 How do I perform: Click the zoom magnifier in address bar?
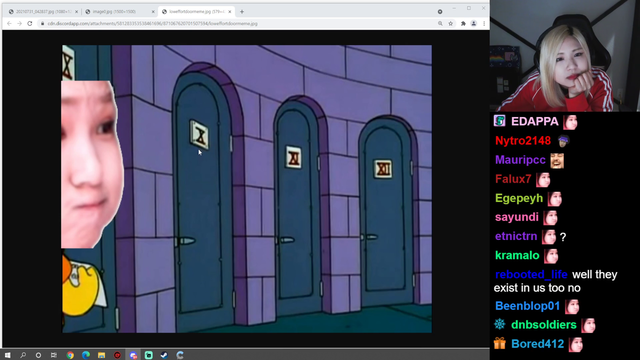coord(440,24)
